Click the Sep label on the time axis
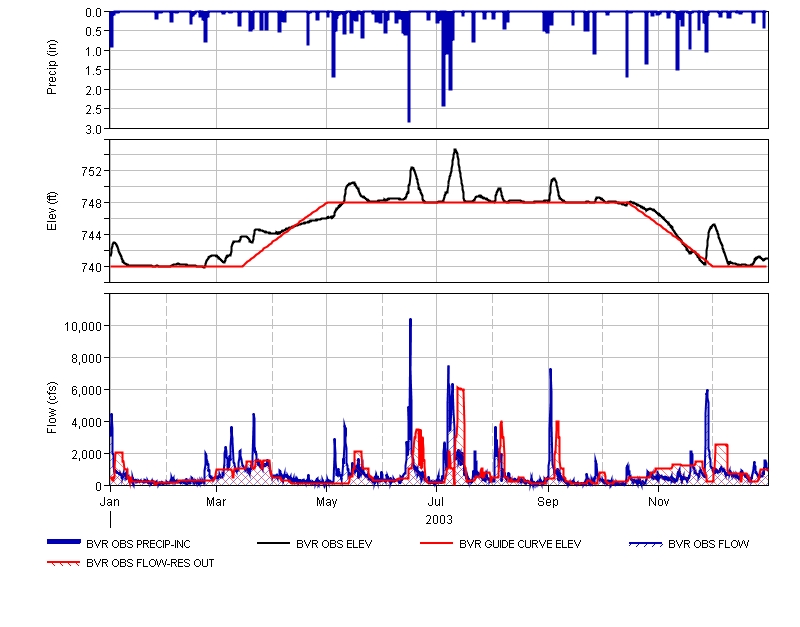This screenshot has height=627, width=800. click(x=547, y=499)
